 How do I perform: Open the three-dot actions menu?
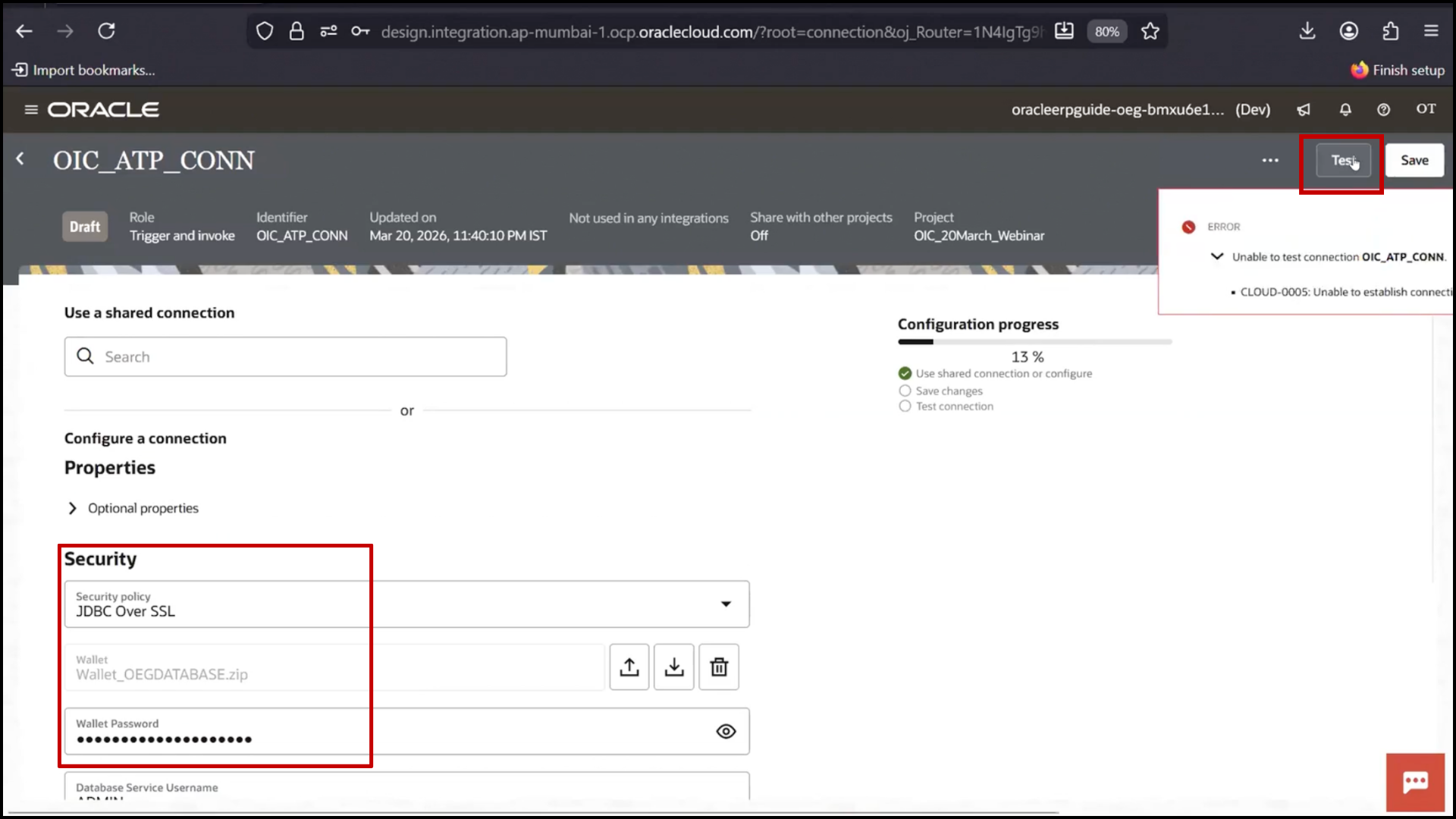click(1270, 160)
